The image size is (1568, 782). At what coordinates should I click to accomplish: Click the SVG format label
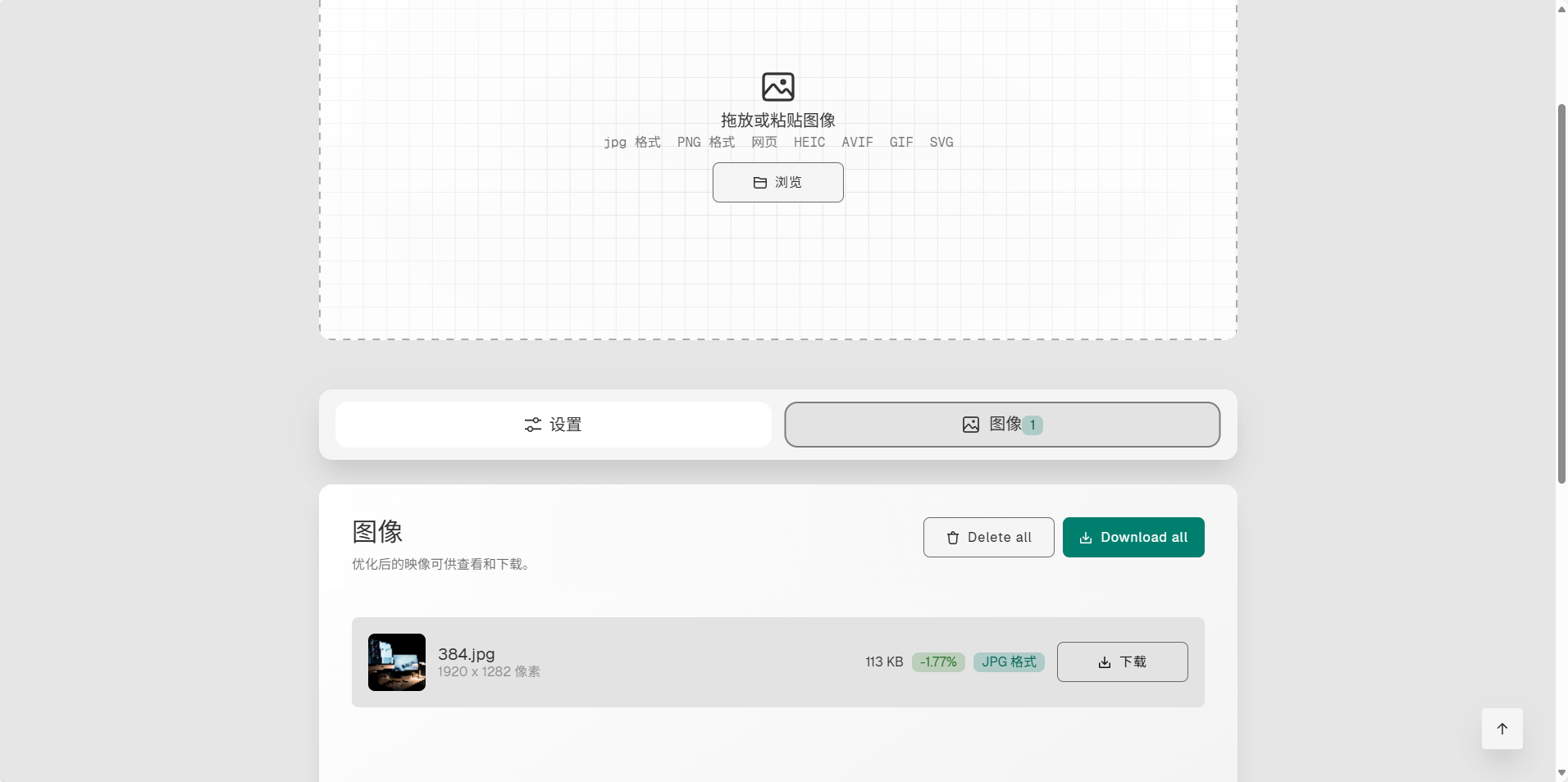(x=941, y=143)
